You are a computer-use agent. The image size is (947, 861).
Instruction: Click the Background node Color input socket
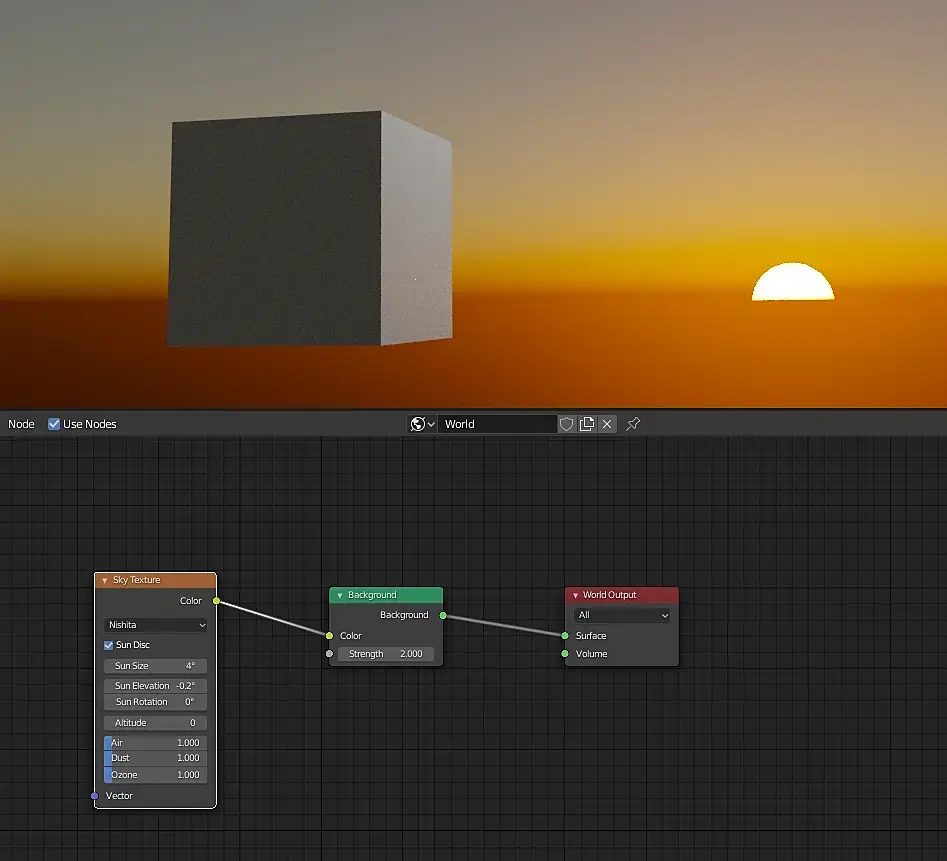click(x=329, y=636)
